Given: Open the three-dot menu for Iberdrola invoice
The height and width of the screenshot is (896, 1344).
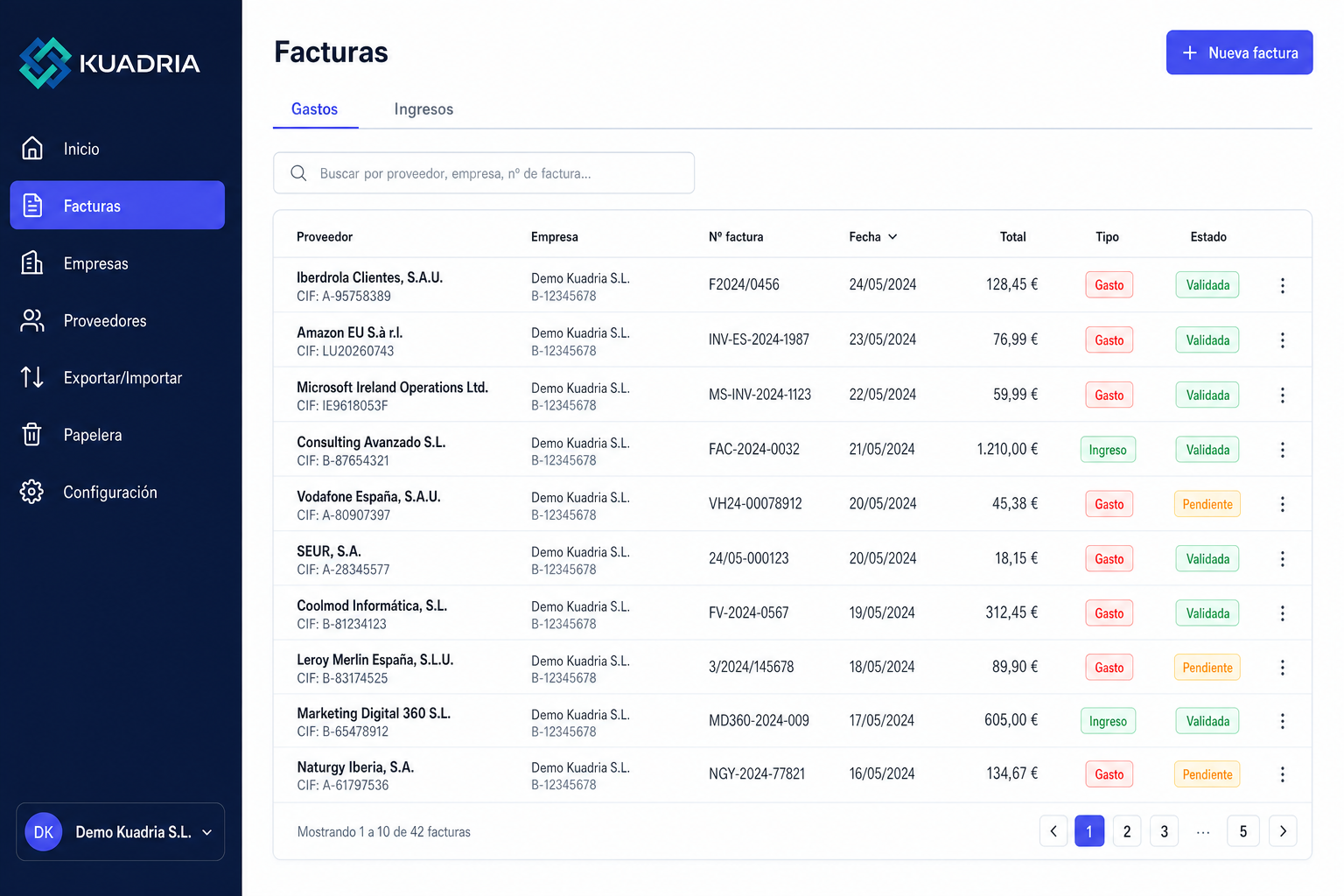Looking at the screenshot, I should tap(1283, 285).
